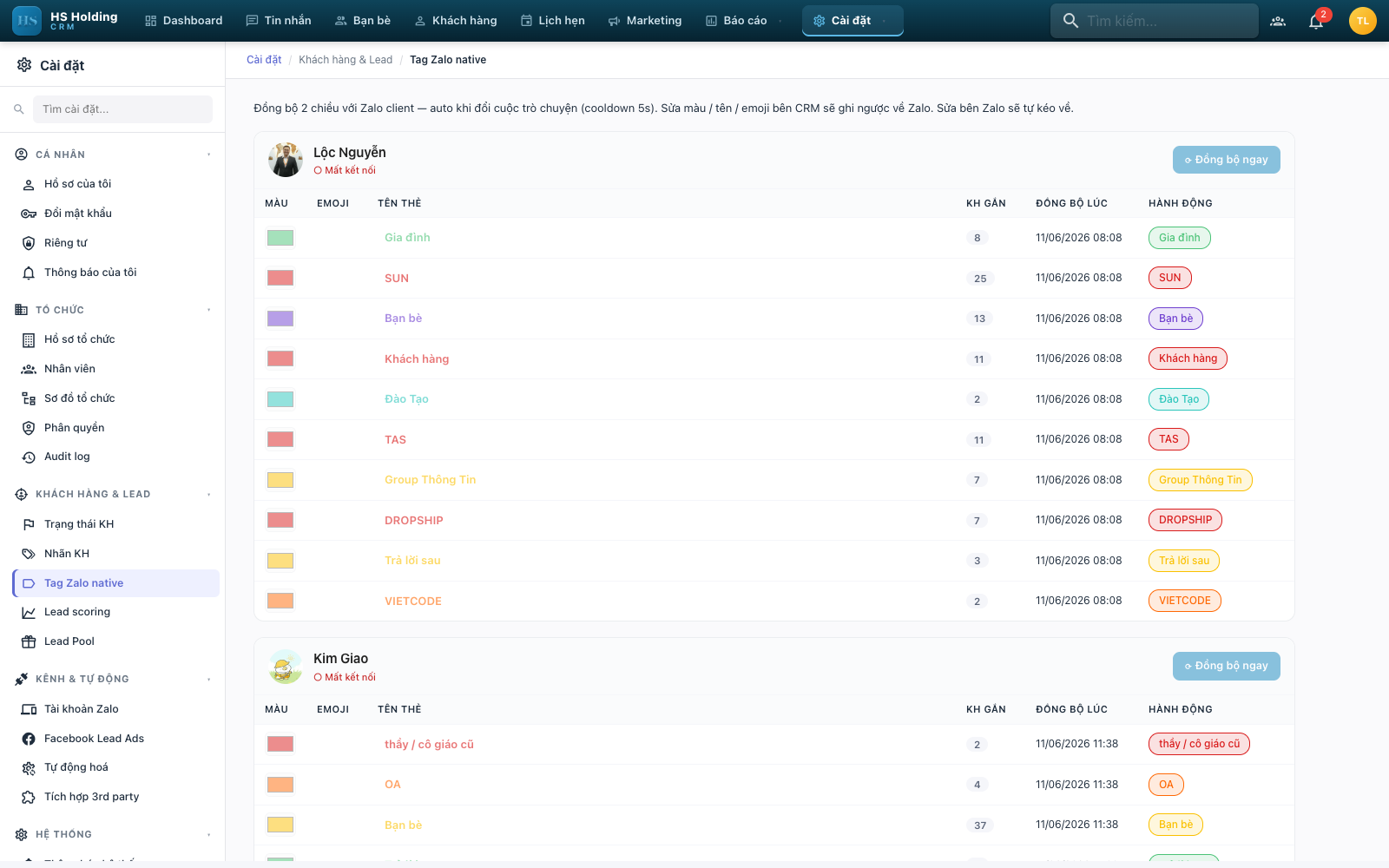The width and height of the screenshot is (1389, 868).
Task: Pick the yellow color swatch for Trả lời sau
Action: tap(280, 561)
